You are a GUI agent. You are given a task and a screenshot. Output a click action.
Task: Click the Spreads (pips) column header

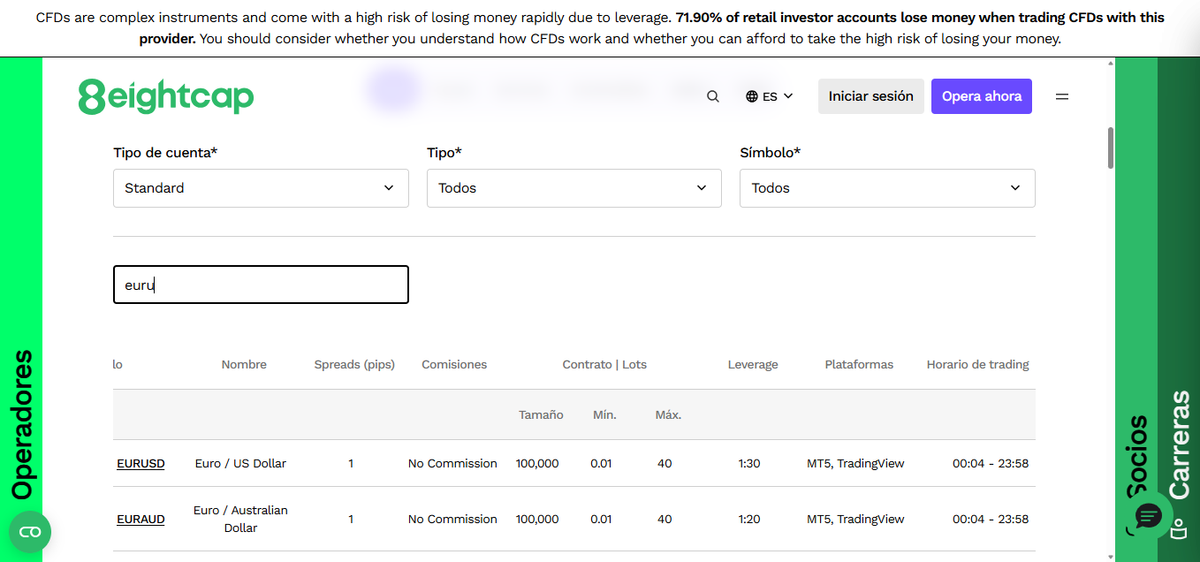[355, 365]
